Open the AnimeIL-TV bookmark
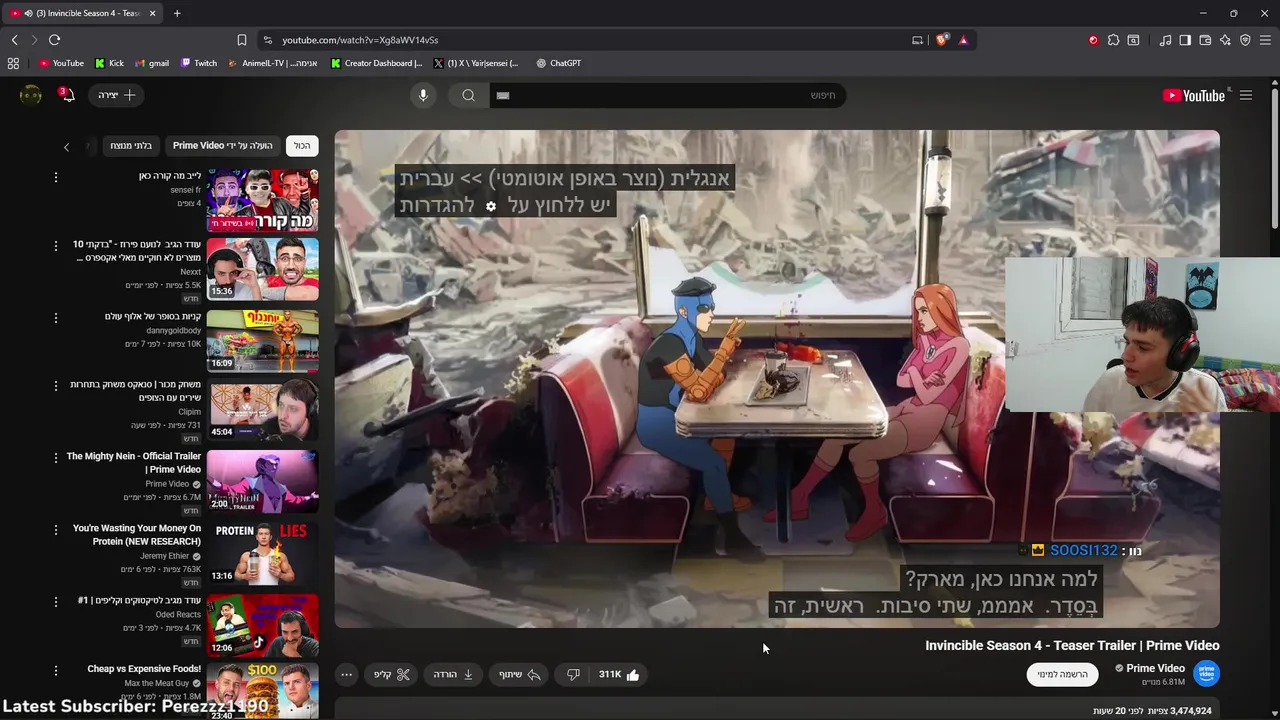1280x720 pixels. [x=272, y=63]
